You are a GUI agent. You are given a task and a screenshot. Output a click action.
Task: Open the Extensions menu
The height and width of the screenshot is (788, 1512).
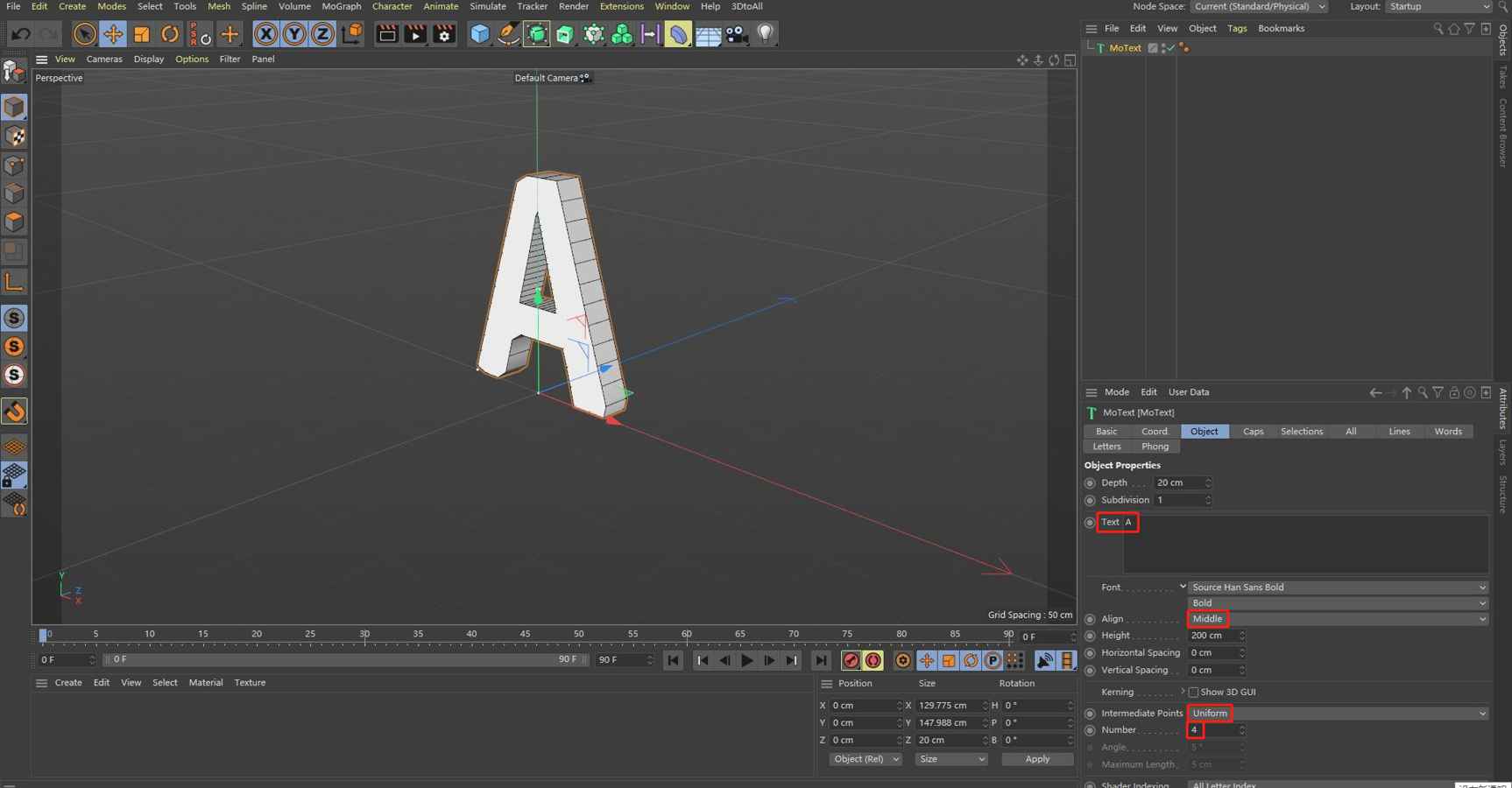pyautogui.click(x=621, y=6)
